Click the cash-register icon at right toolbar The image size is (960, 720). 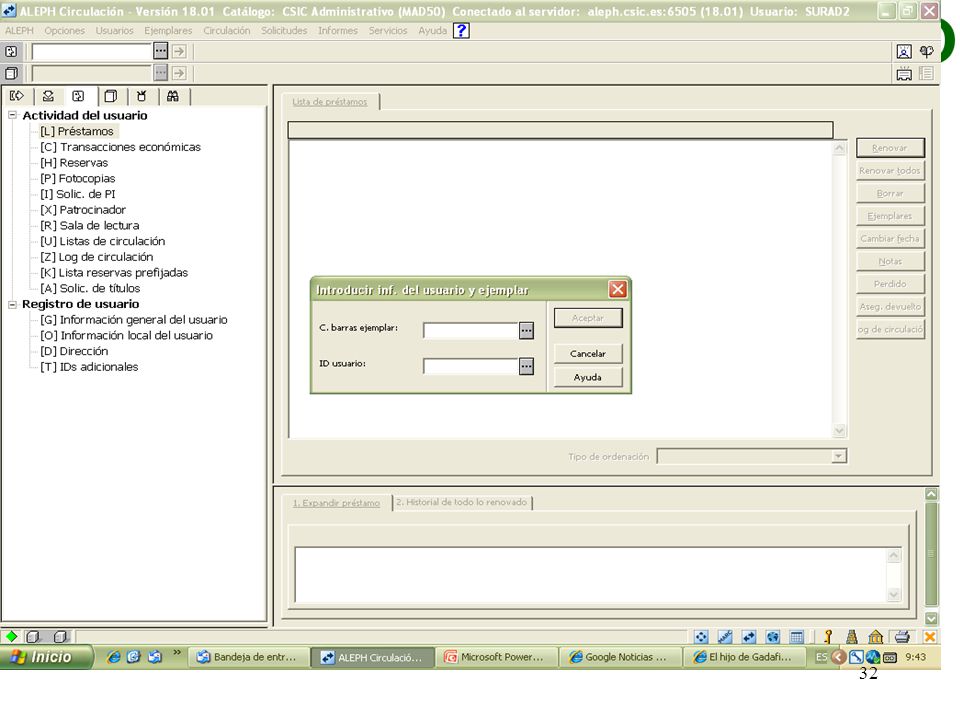coord(904,74)
